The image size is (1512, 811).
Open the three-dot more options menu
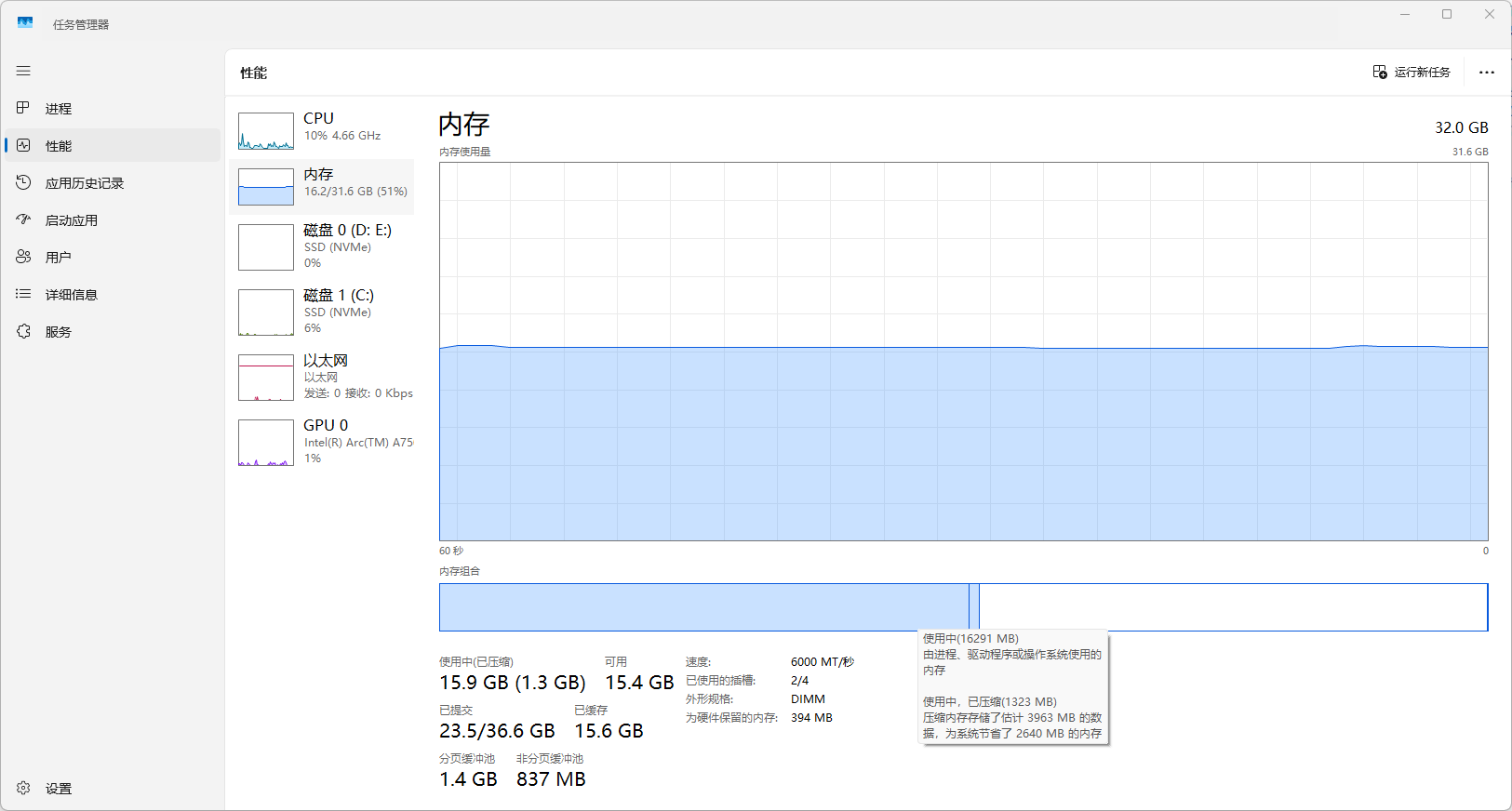pos(1487,73)
